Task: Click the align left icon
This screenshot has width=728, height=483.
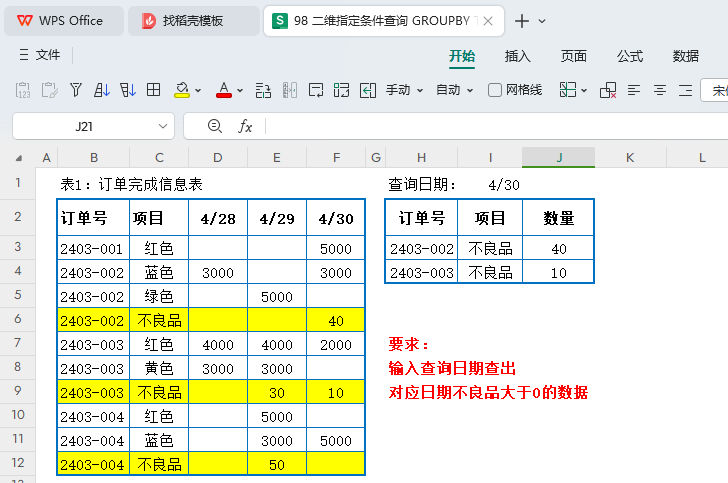Action: tap(634, 90)
